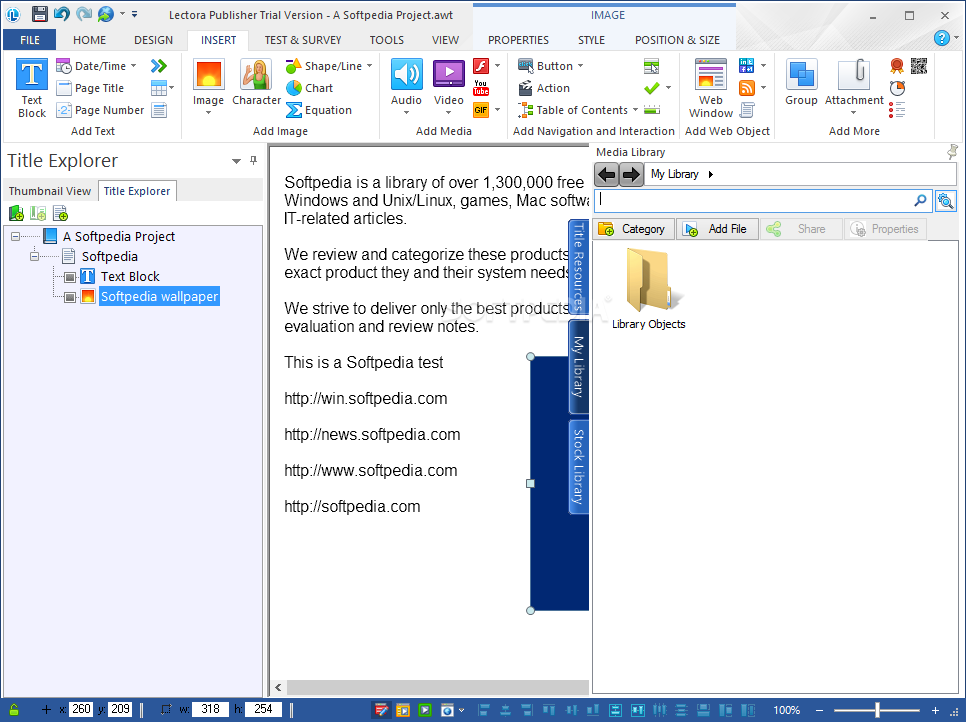Screen dimensions: 966x722
Task: Insert a timer clock object
Action: (897, 88)
